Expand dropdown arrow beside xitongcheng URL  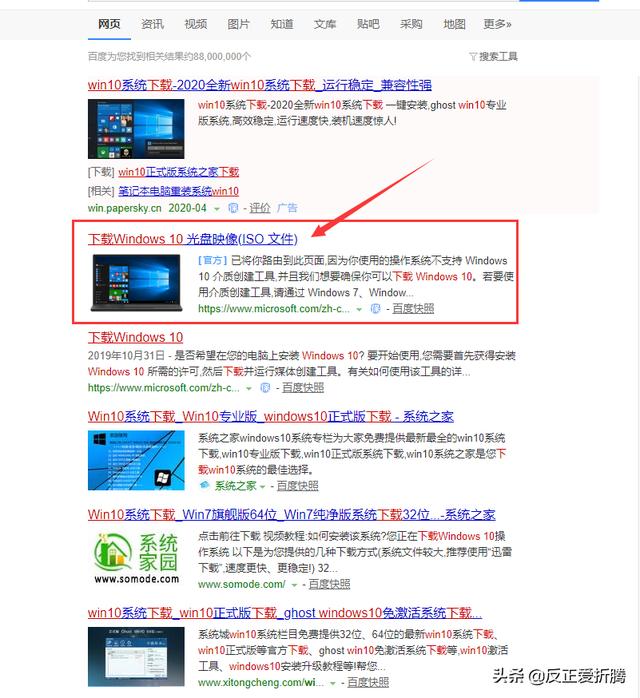[x=332, y=683]
